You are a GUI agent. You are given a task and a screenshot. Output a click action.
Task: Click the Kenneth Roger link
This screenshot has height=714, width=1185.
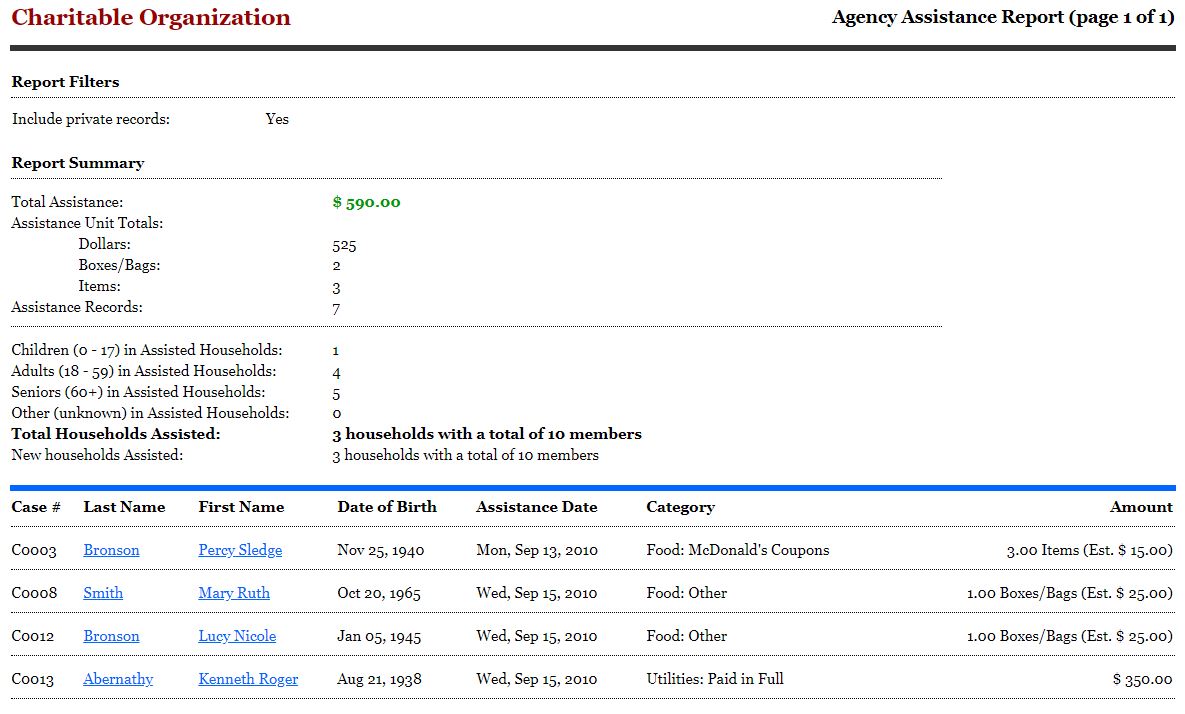coord(248,679)
